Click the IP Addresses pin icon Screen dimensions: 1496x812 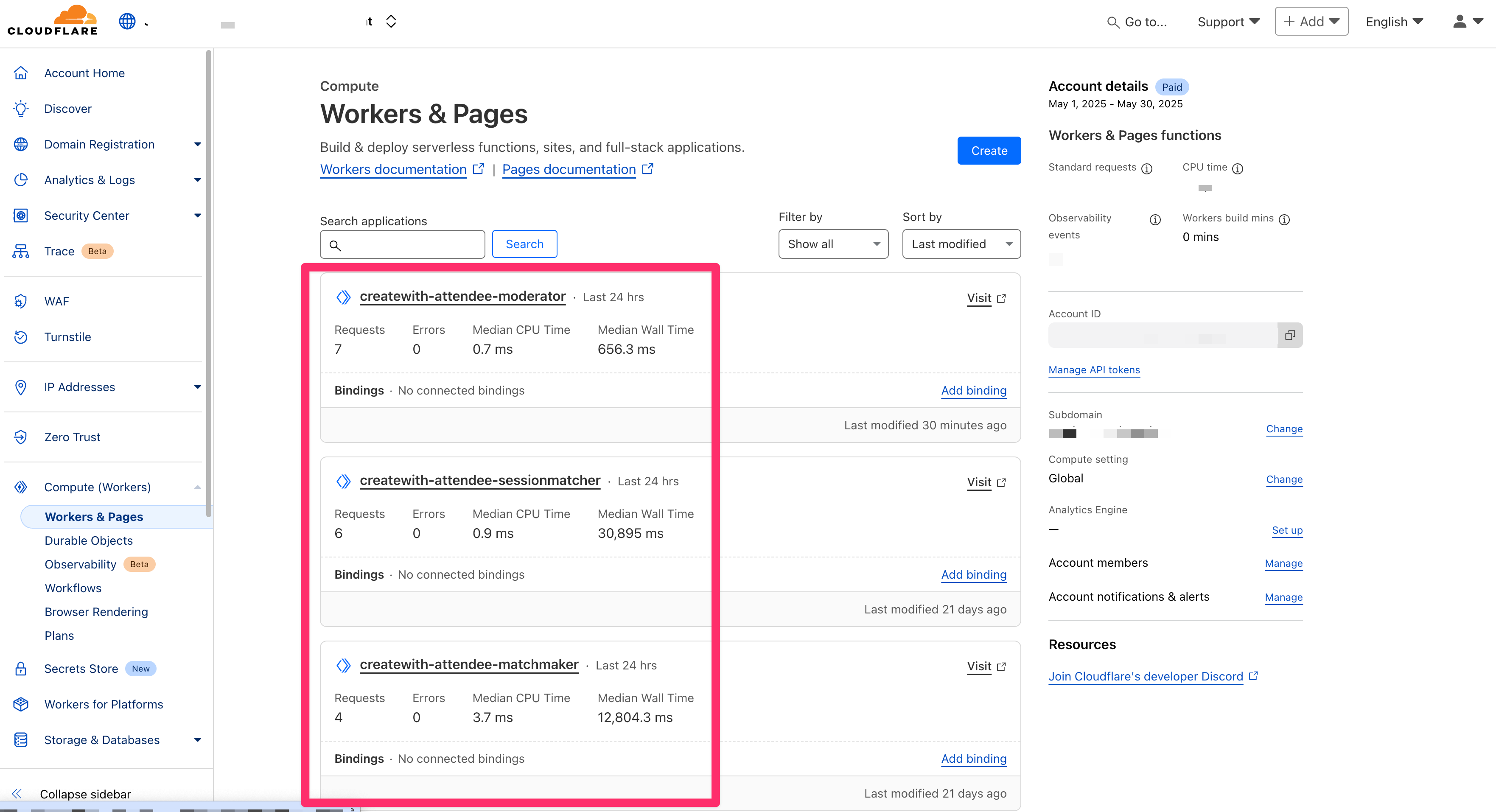[21, 387]
